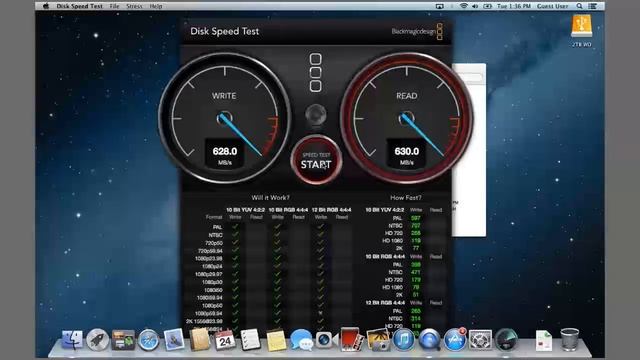Click the "Will it Work?" heading

tap(270, 198)
